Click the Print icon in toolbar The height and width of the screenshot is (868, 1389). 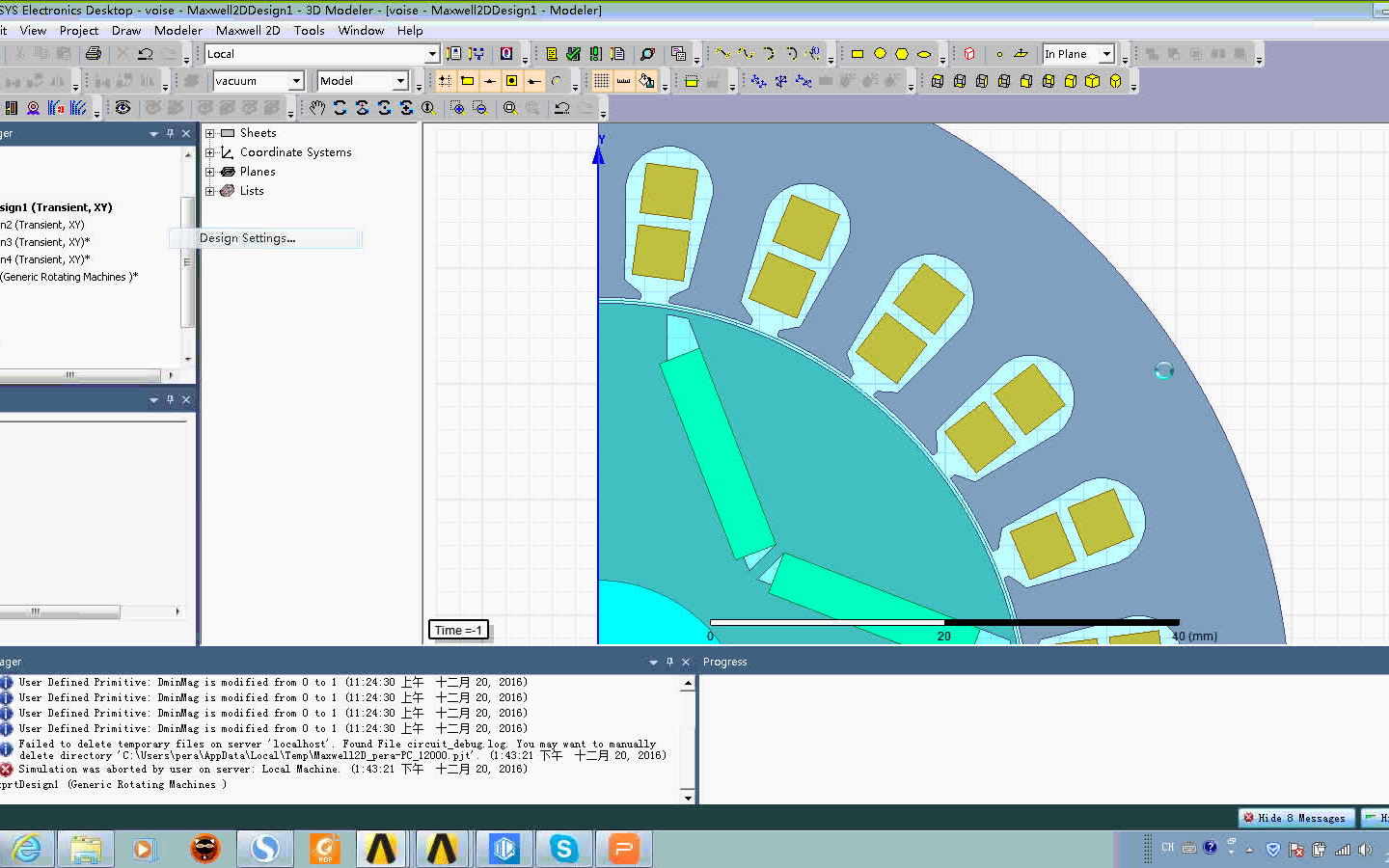[94, 54]
